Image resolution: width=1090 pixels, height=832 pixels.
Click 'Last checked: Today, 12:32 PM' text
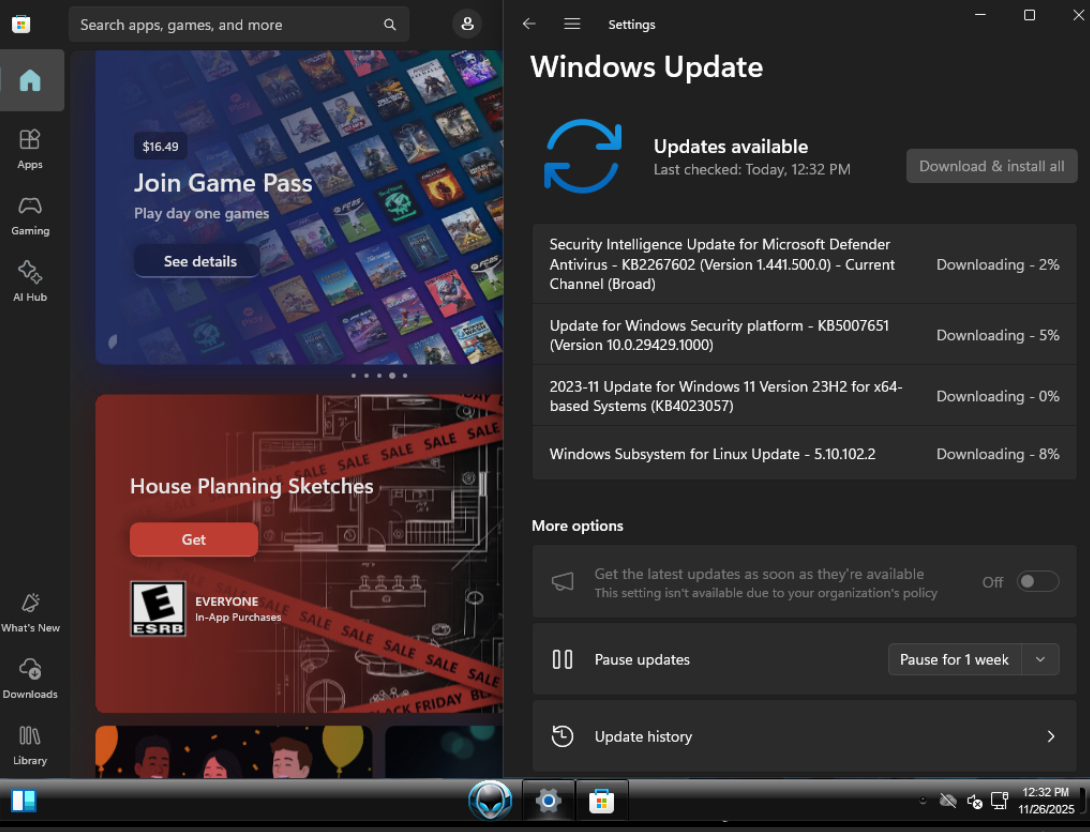[x=751, y=169]
